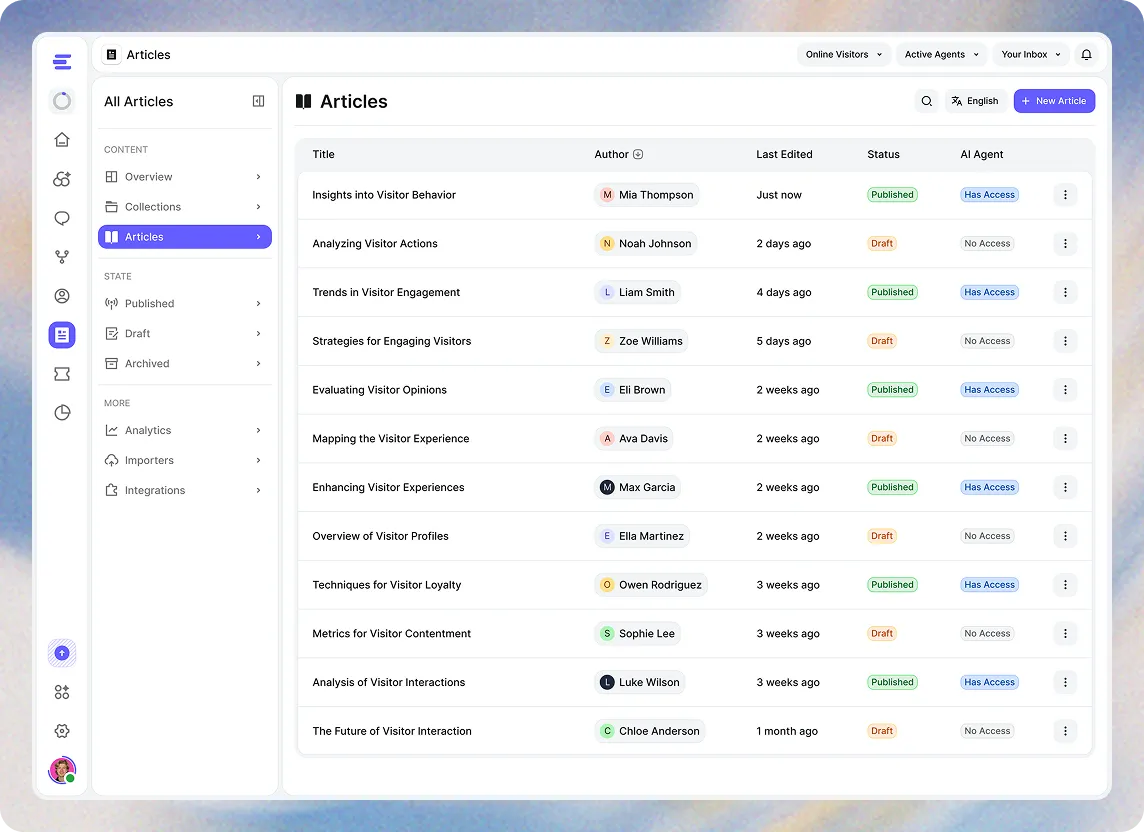Click the app logo at the top of the rail

(x=62, y=62)
